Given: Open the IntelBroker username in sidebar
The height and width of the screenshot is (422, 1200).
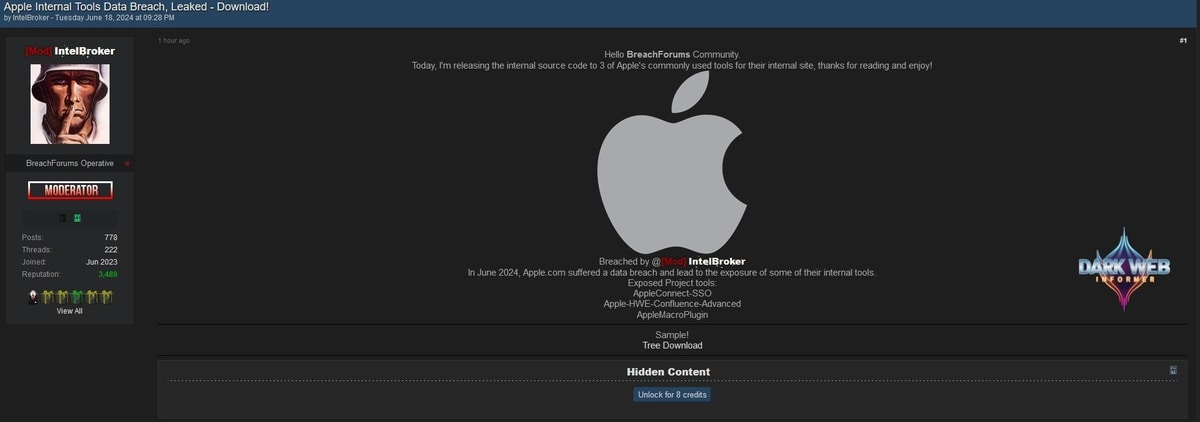Looking at the screenshot, I should tap(84, 51).
